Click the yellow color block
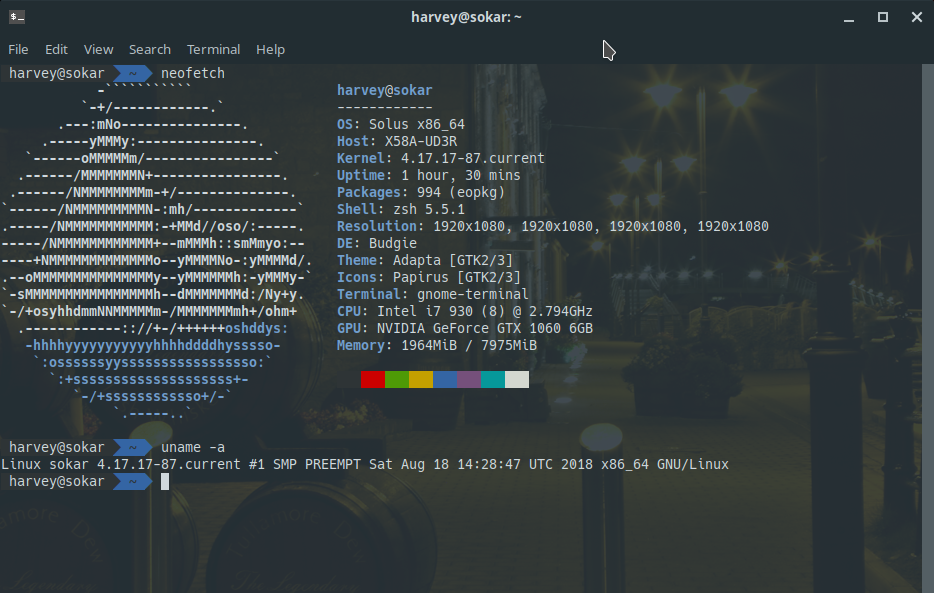The image size is (934, 593). (x=421, y=379)
